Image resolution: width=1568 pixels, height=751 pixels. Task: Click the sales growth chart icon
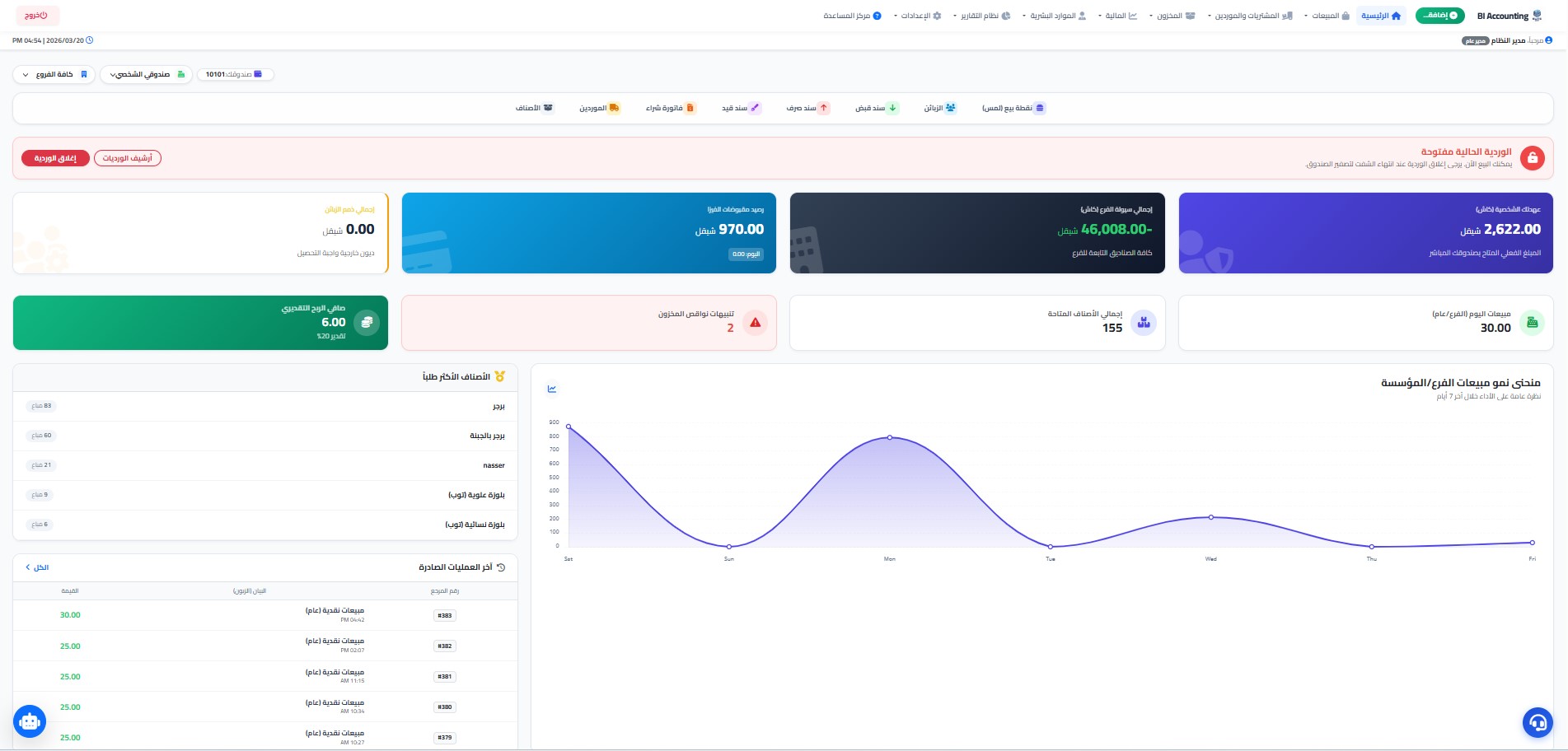(552, 389)
